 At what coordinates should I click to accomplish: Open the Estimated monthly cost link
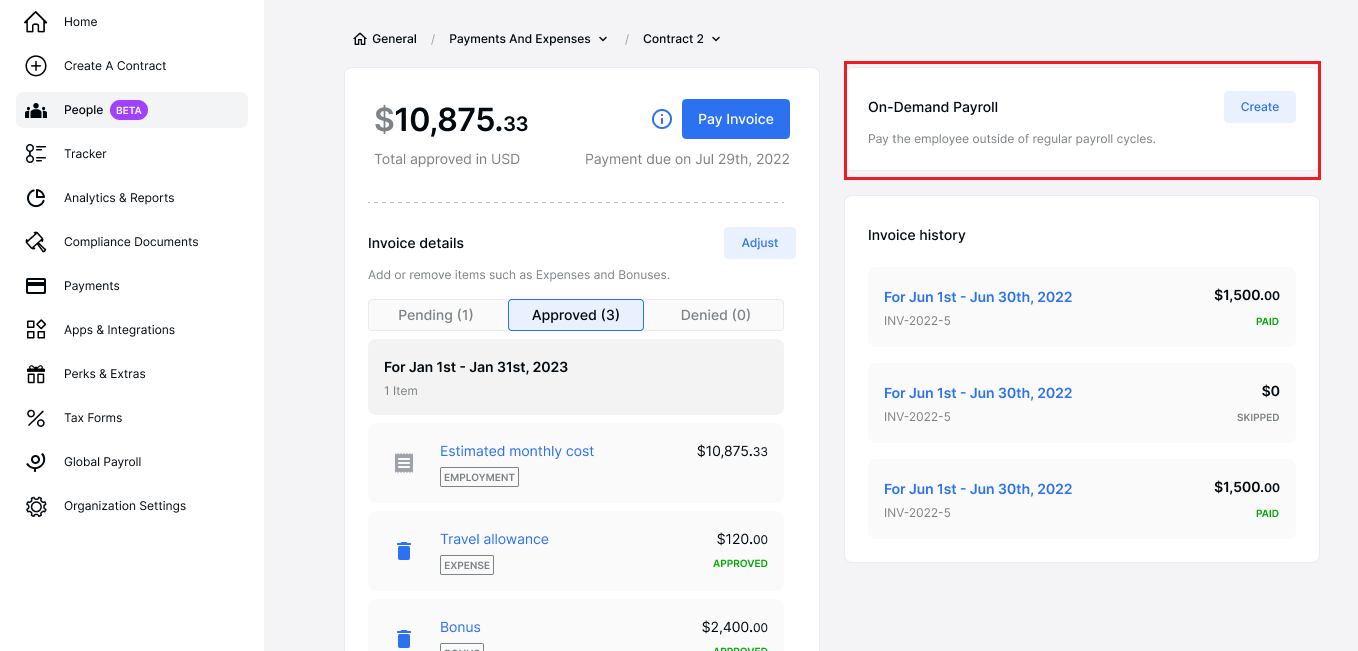(x=516, y=451)
